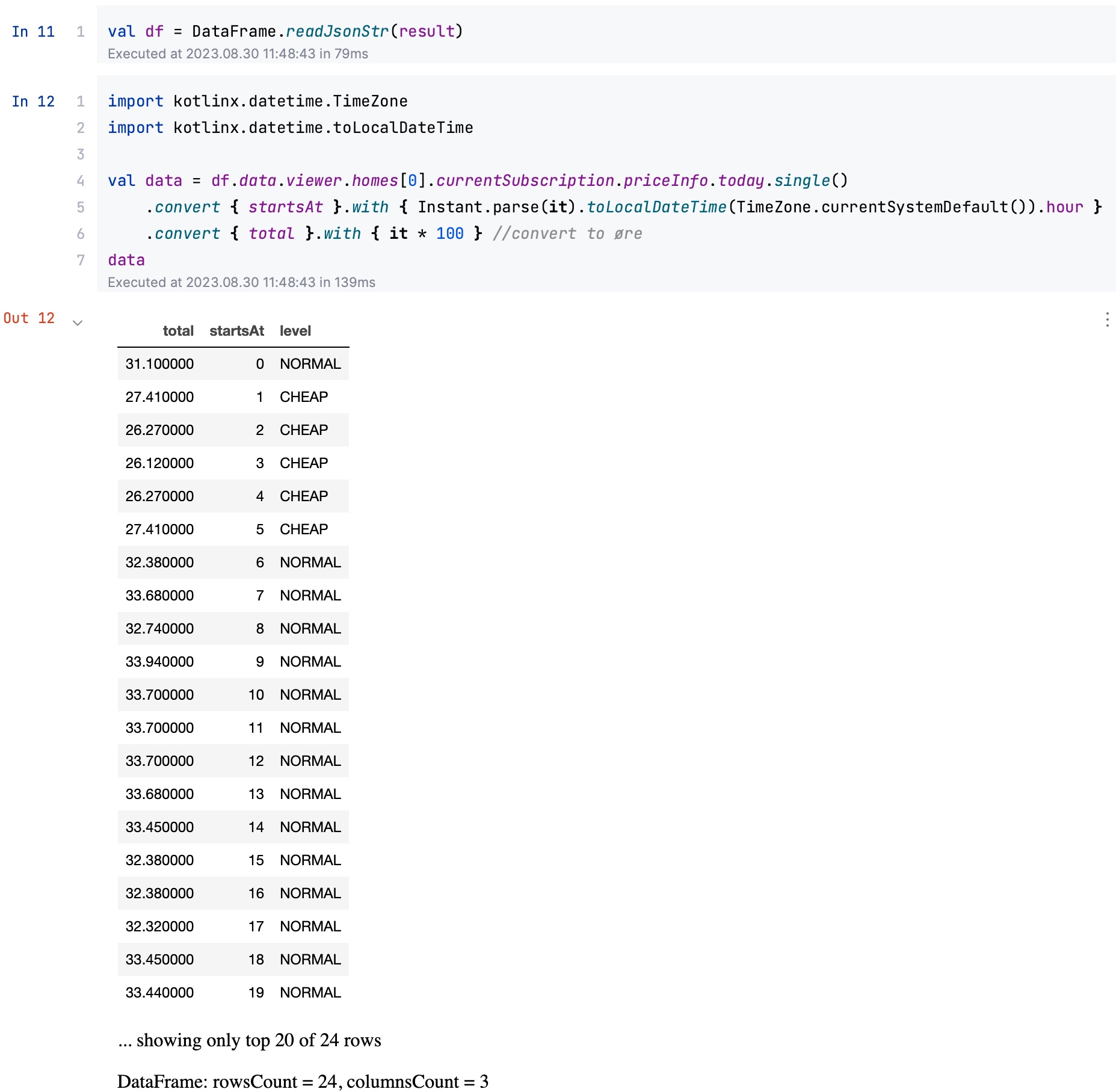This screenshot has height=1092, width=1116.
Task: Click the Out 12 output label
Action: 29,318
